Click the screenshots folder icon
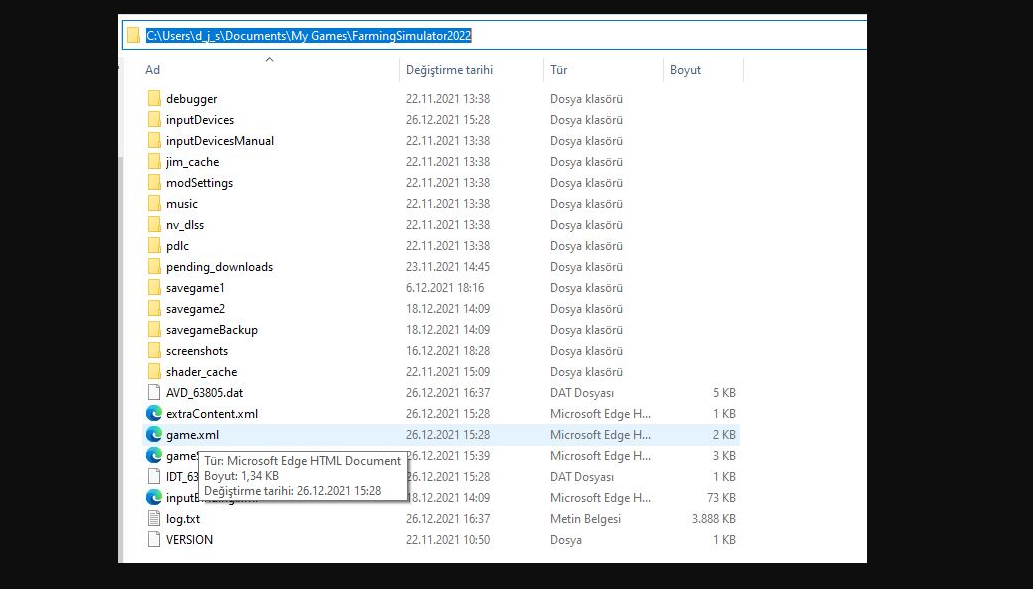 pyautogui.click(x=154, y=351)
